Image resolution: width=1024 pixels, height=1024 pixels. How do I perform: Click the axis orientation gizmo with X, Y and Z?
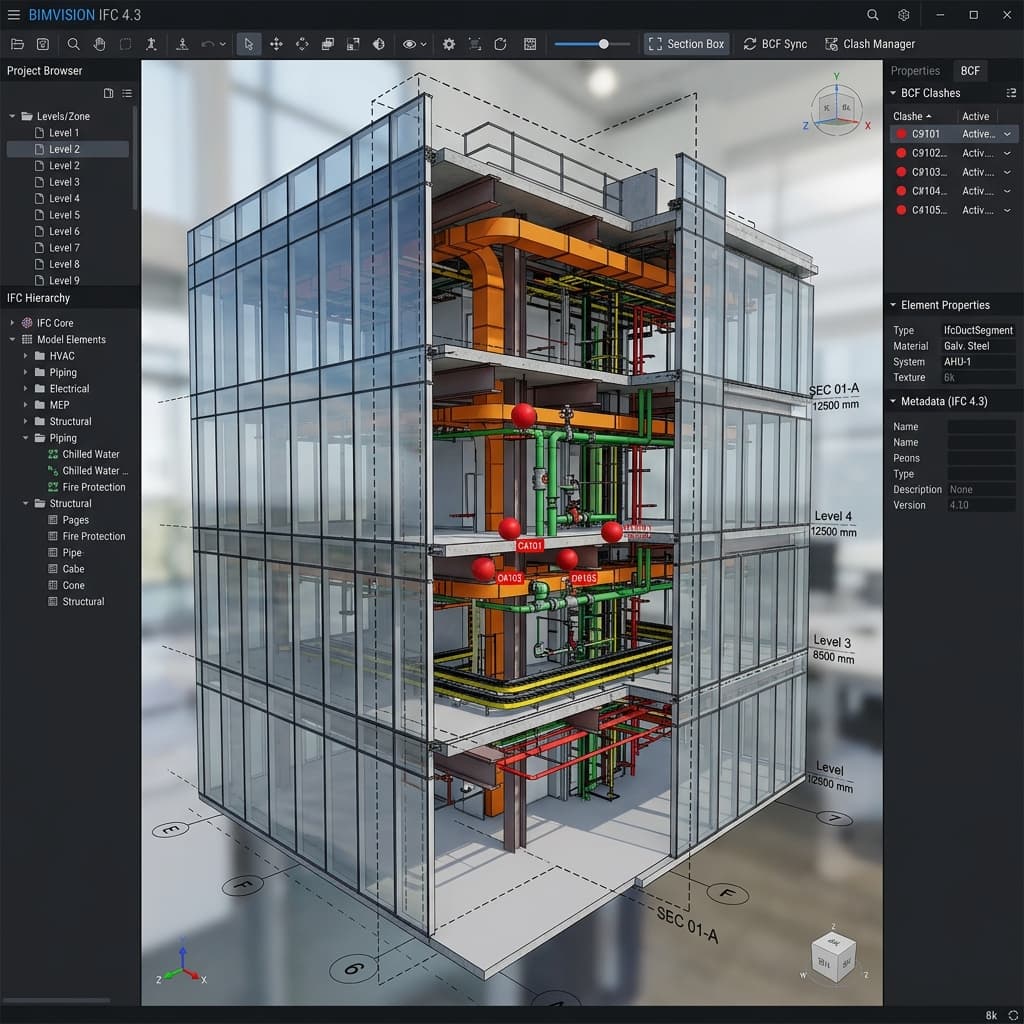836,104
